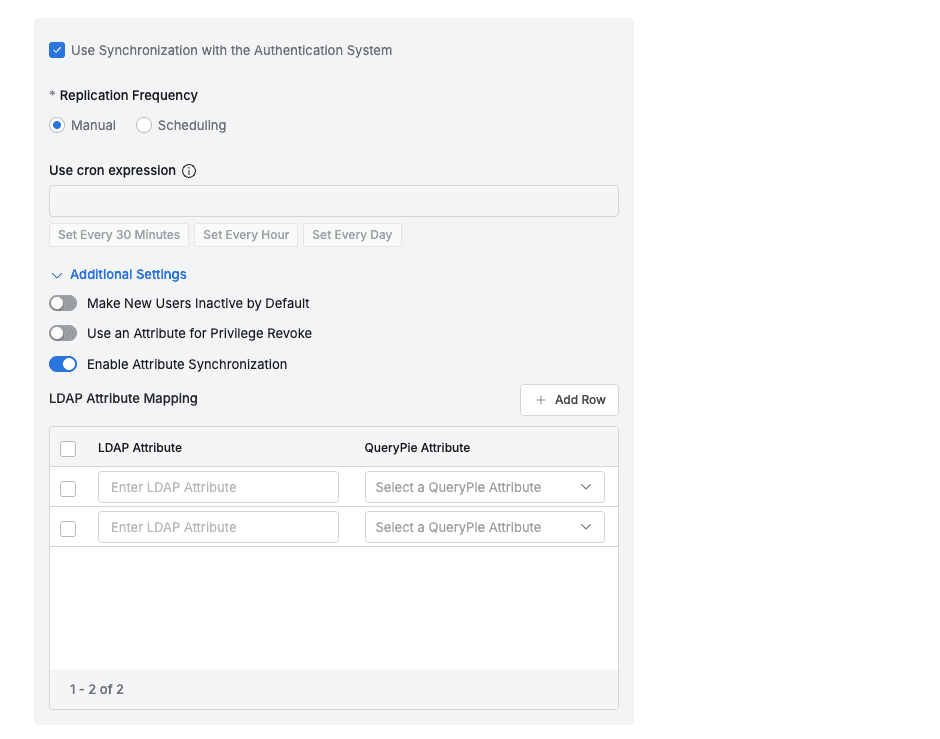Click the plus icon on Add Row
This screenshot has width=940, height=739.
541,400
